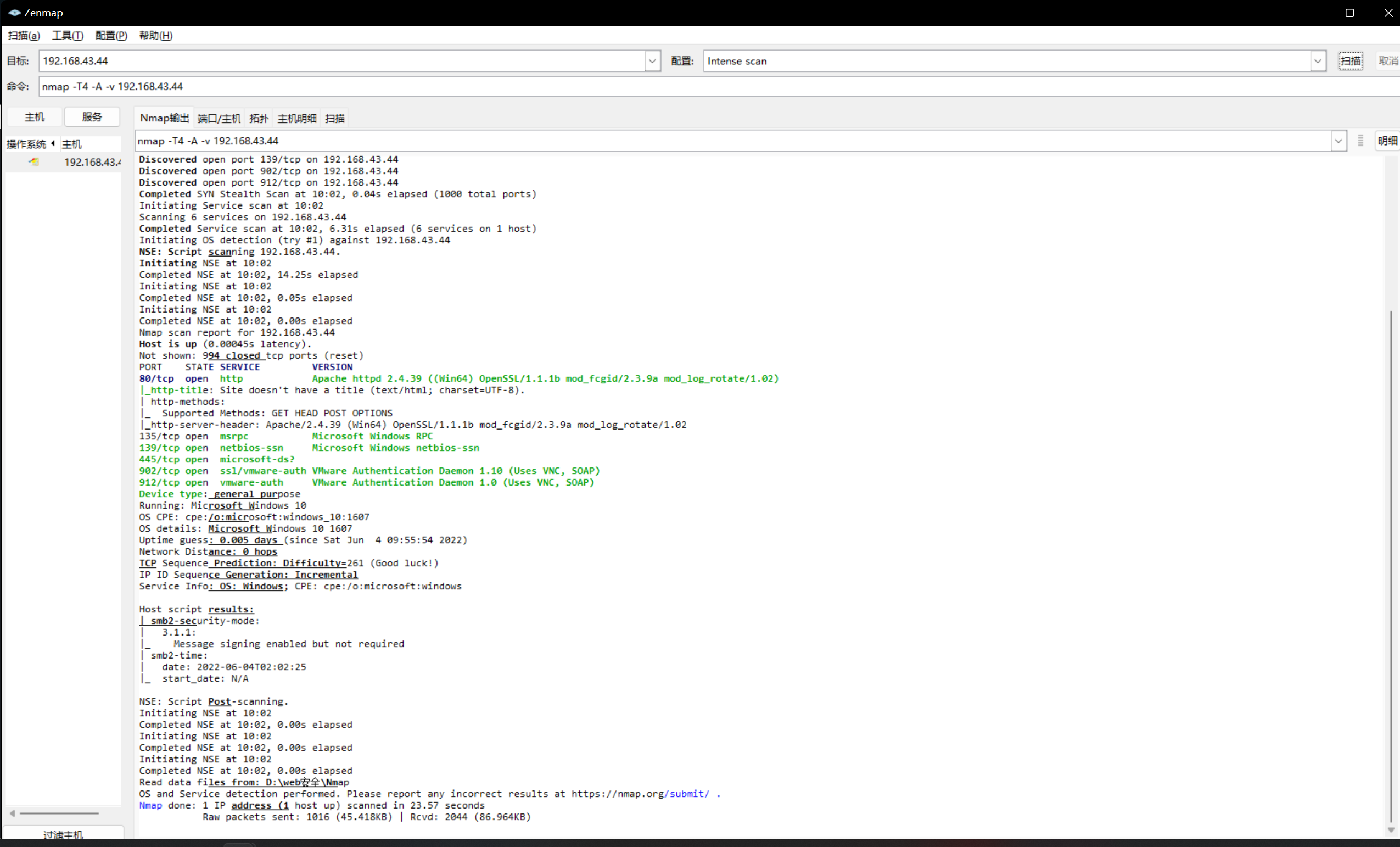Expand the target address dropdown
Image resolution: width=1400 pixels, height=847 pixels.
point(652,61)
